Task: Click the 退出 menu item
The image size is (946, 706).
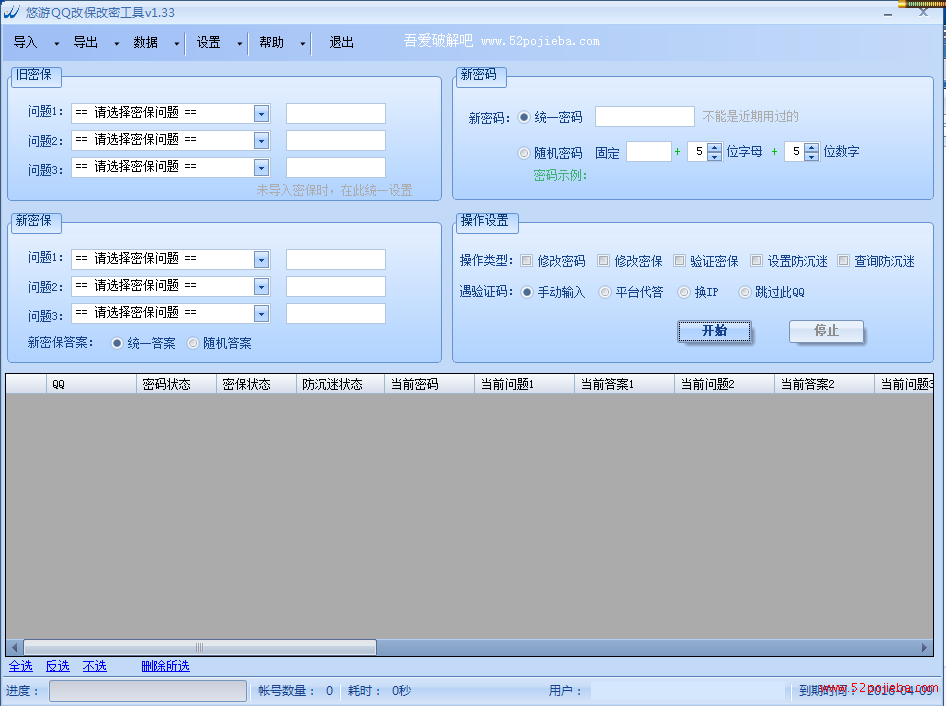Action: pos(341,42)
